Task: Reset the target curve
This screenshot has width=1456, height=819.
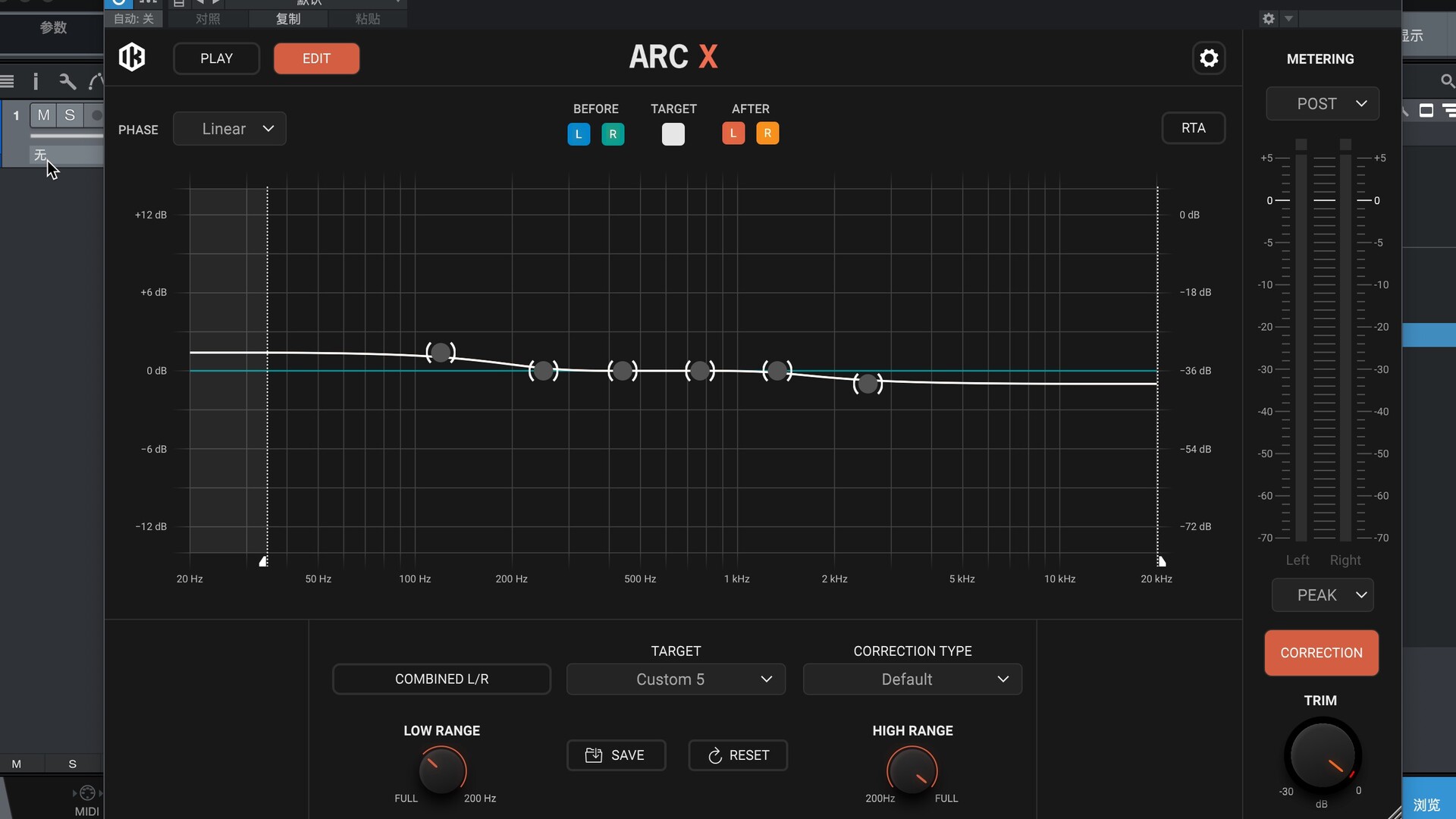Action: point(738,755)
